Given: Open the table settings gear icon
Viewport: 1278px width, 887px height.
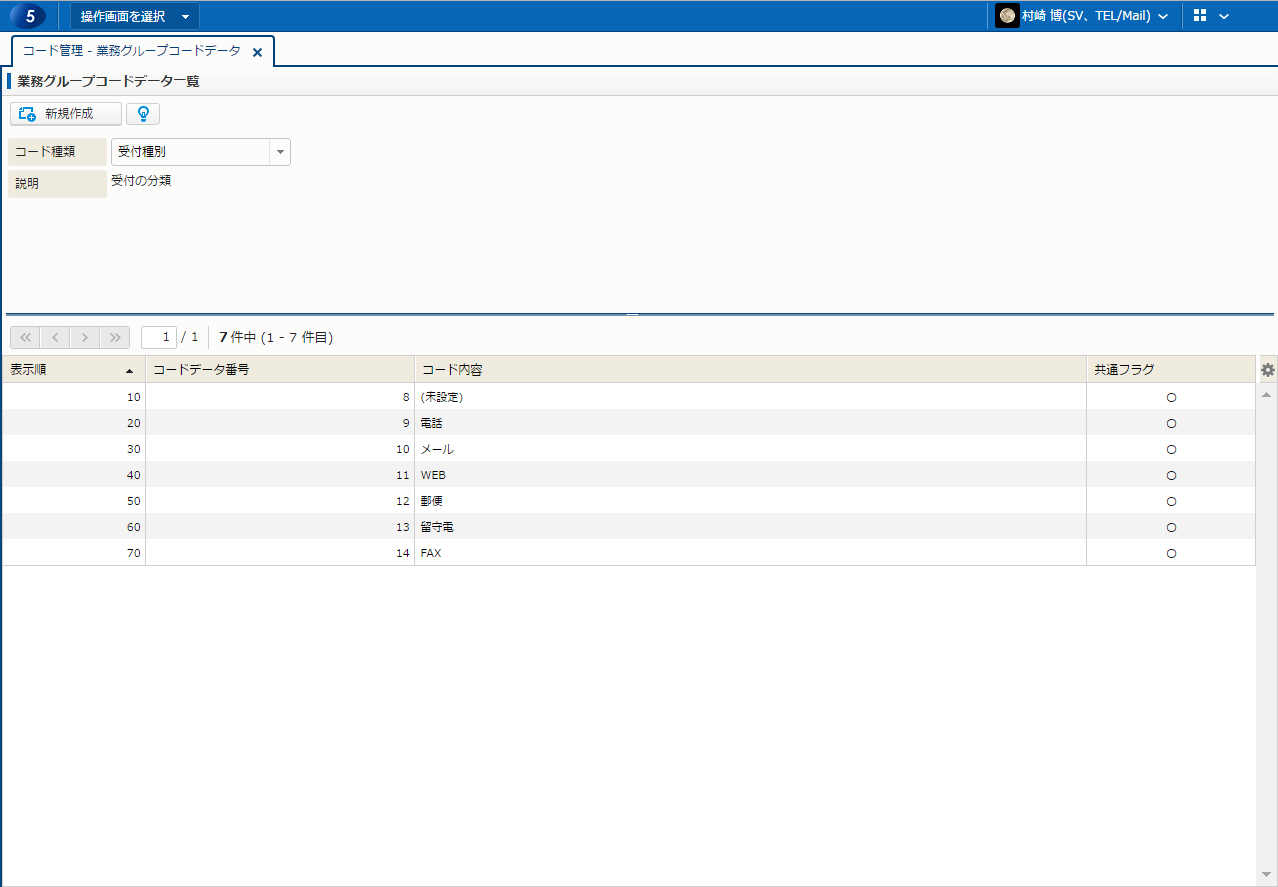Looking at the screenshot, I should 1268,370.
